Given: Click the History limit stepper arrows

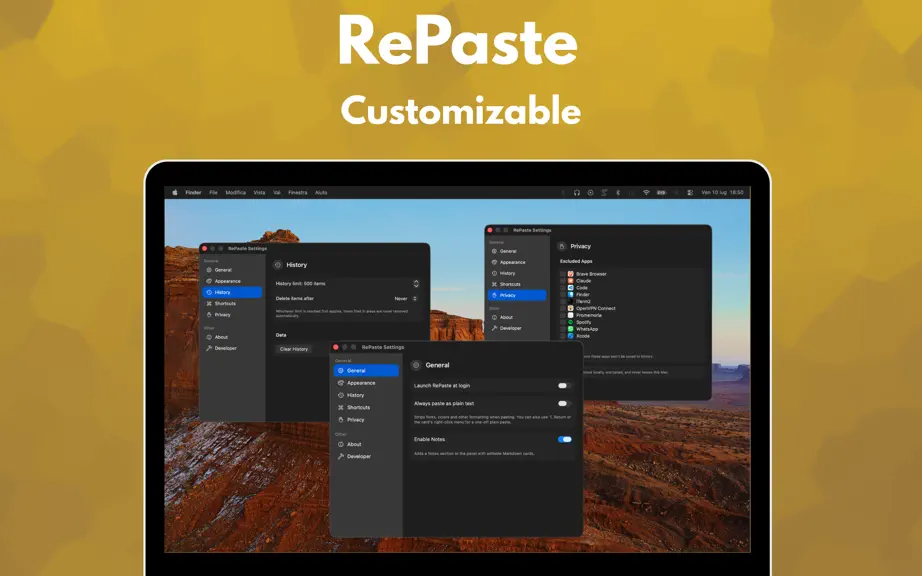Looking at the screenshot, I should click(x=416, y=283).
